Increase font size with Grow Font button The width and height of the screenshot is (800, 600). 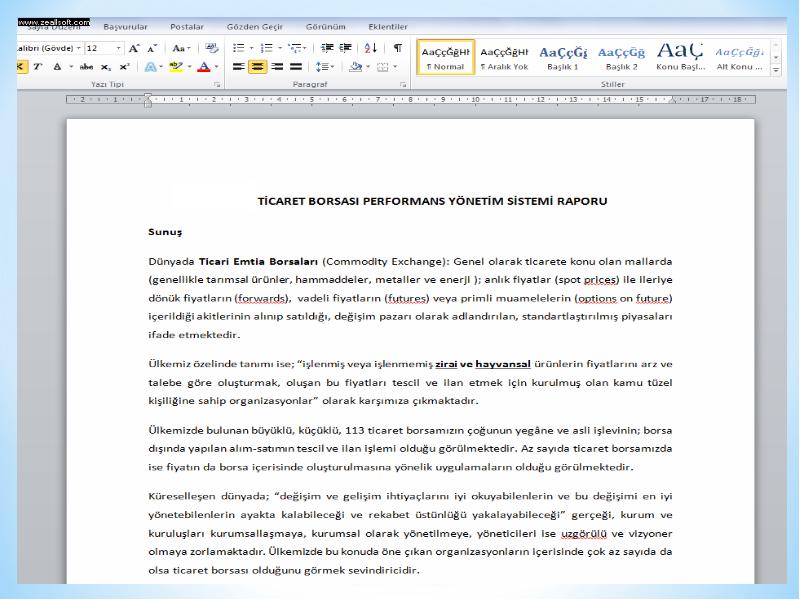134,48
